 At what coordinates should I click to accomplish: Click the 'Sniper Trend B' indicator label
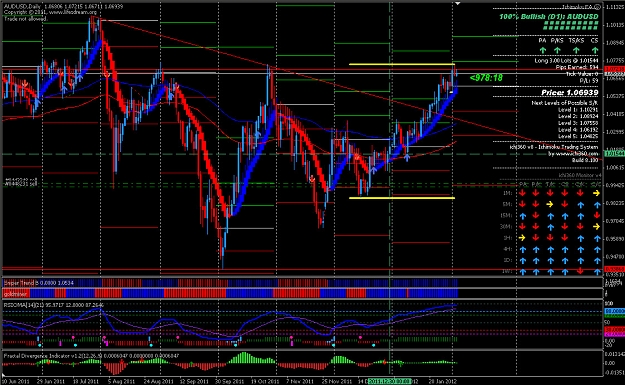21,283
